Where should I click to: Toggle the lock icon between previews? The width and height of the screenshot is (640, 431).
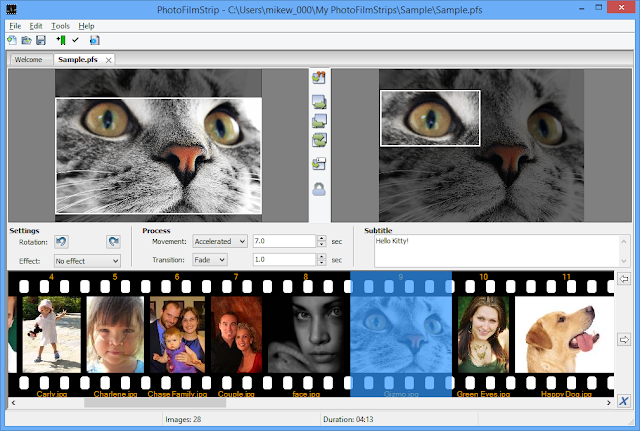319,189
